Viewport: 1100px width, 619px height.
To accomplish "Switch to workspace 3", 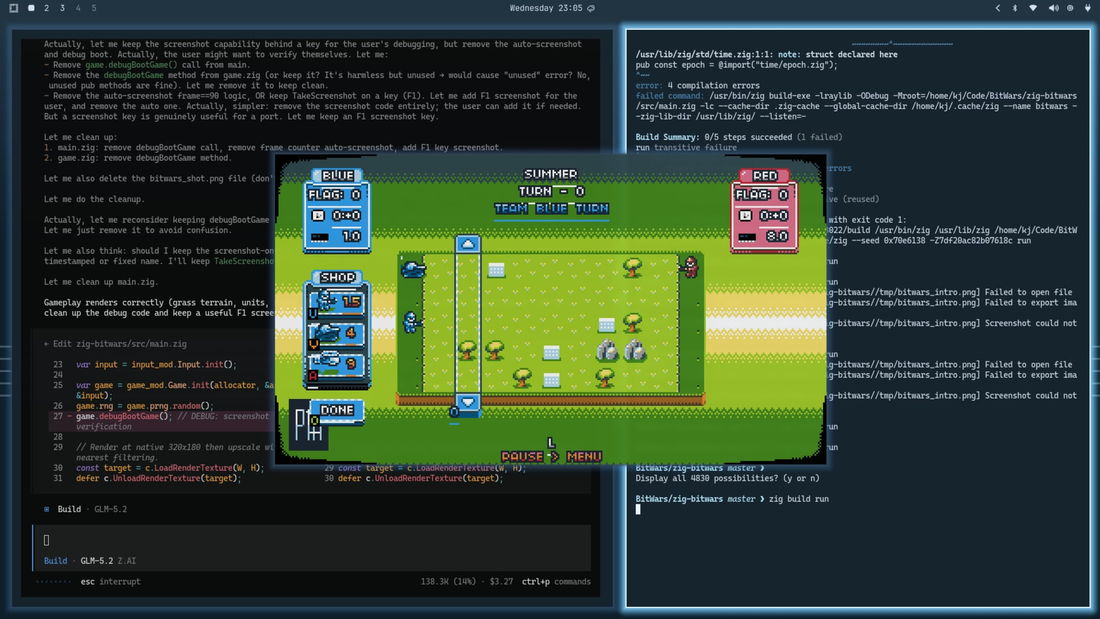I will coord(62,8).
